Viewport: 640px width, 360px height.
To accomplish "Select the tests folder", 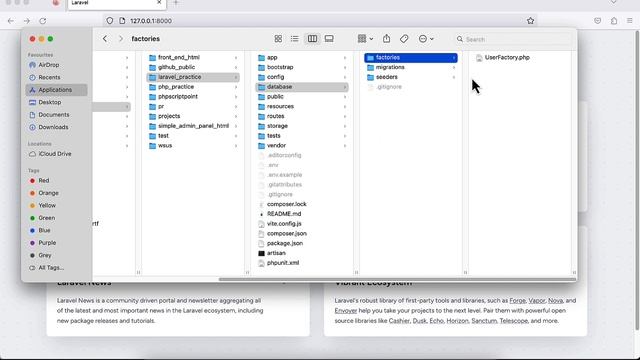I will pyautogui.click(x=302, y=136).
